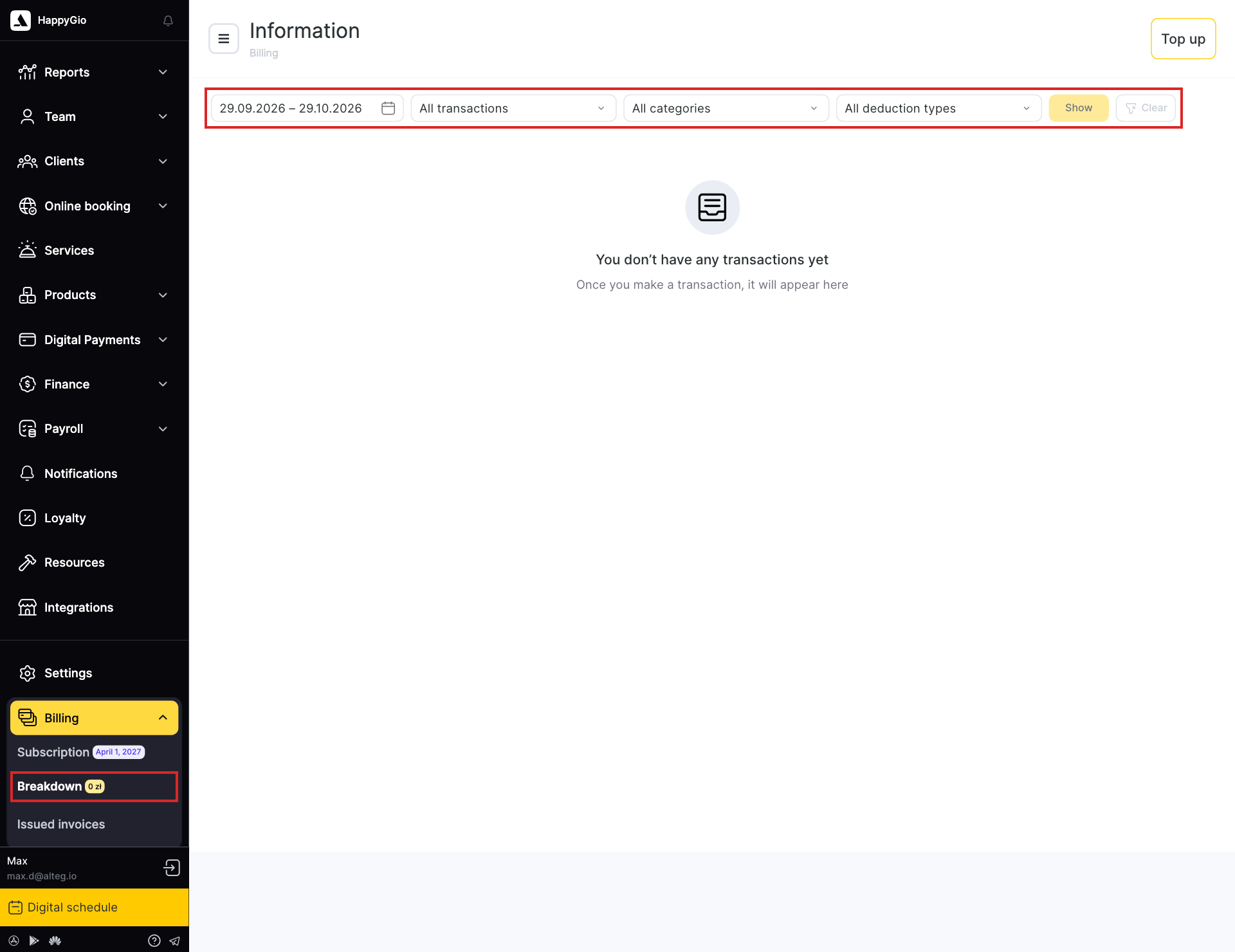Open the Subscription billing page
The width and height of the screenshot is (1235, 952).
point(53,752)
